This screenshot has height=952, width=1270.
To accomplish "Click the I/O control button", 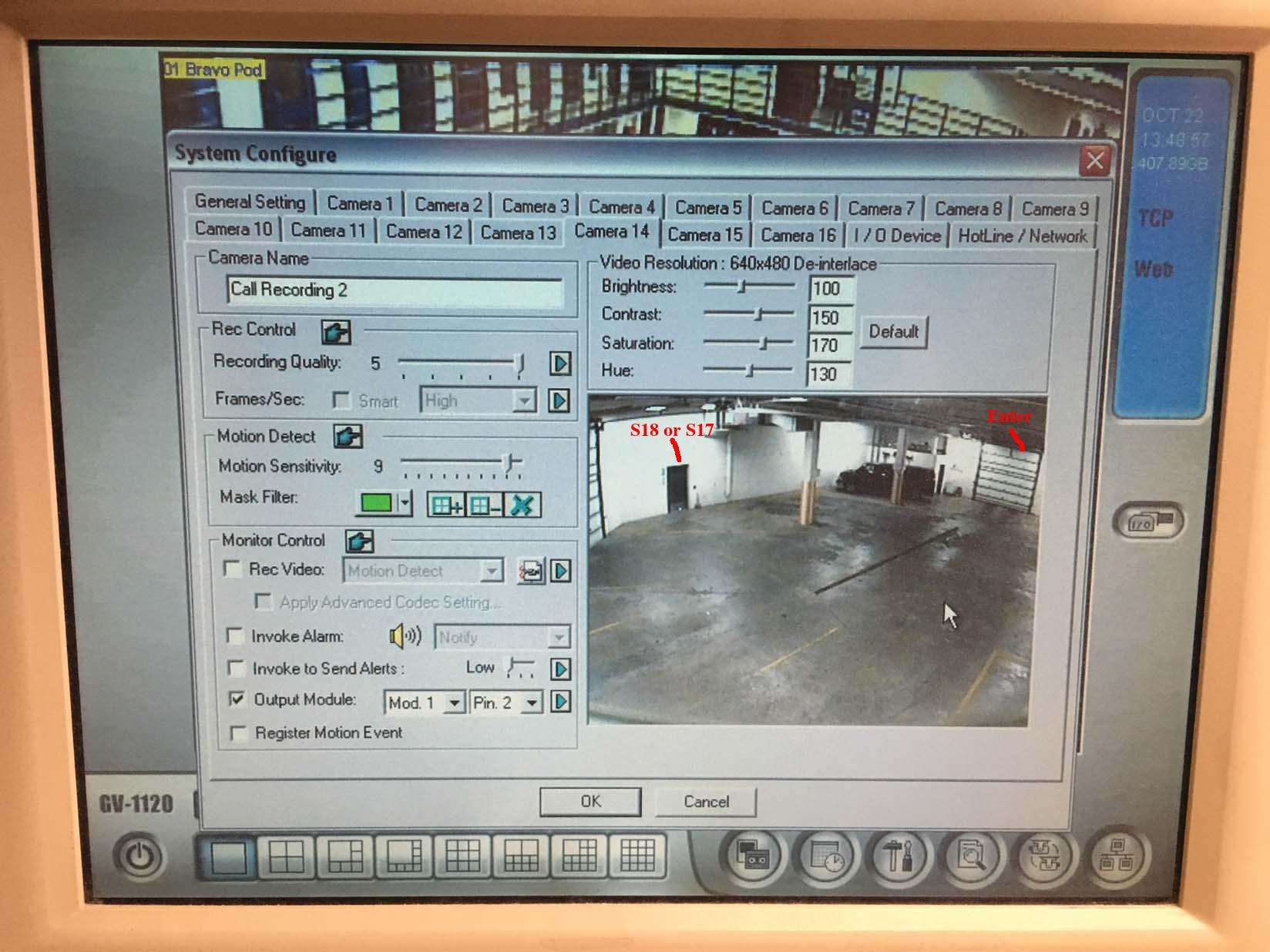I will (1148, 522).
